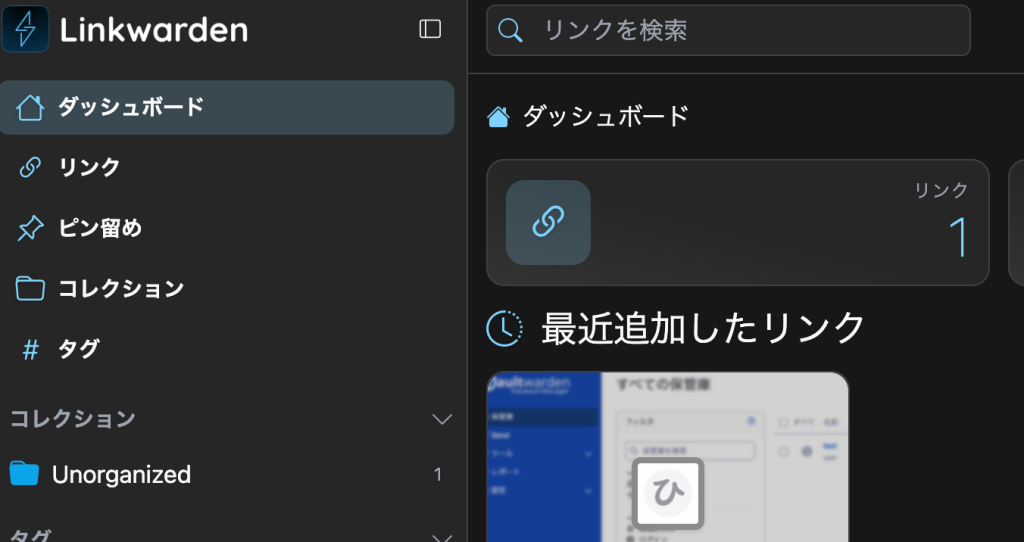Click the blue folder icon for Unorganized
1024x542 pixels.
[24, 474]
